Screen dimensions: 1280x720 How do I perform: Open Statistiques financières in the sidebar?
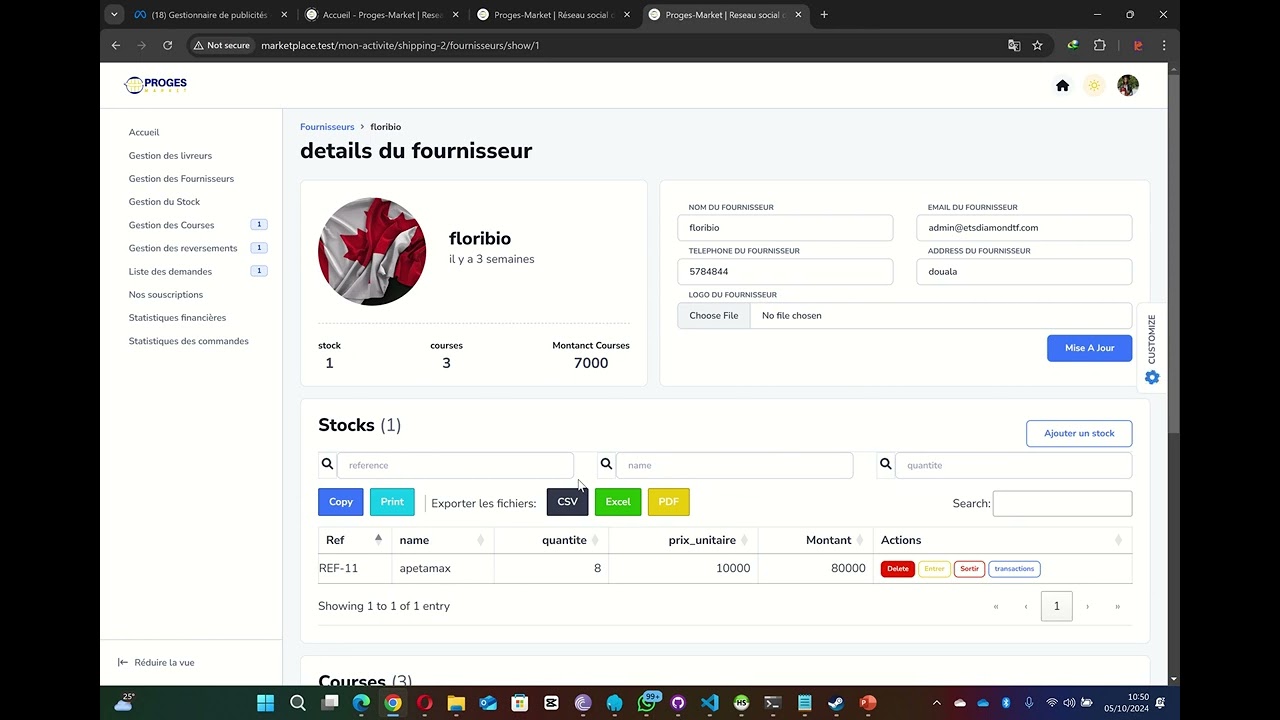(x=177, y=318)
